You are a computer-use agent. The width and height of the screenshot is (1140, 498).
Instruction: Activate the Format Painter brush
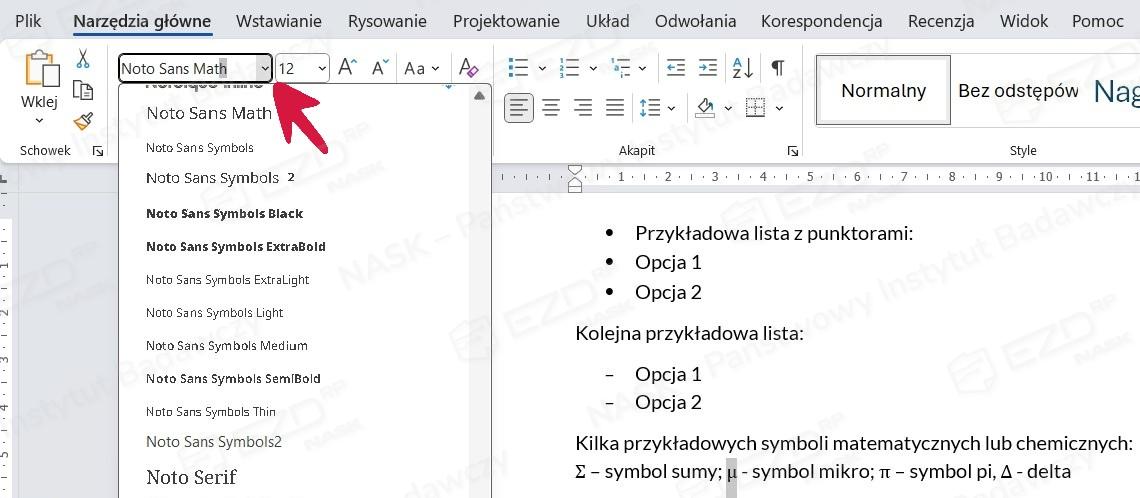[x=83, y=121]
